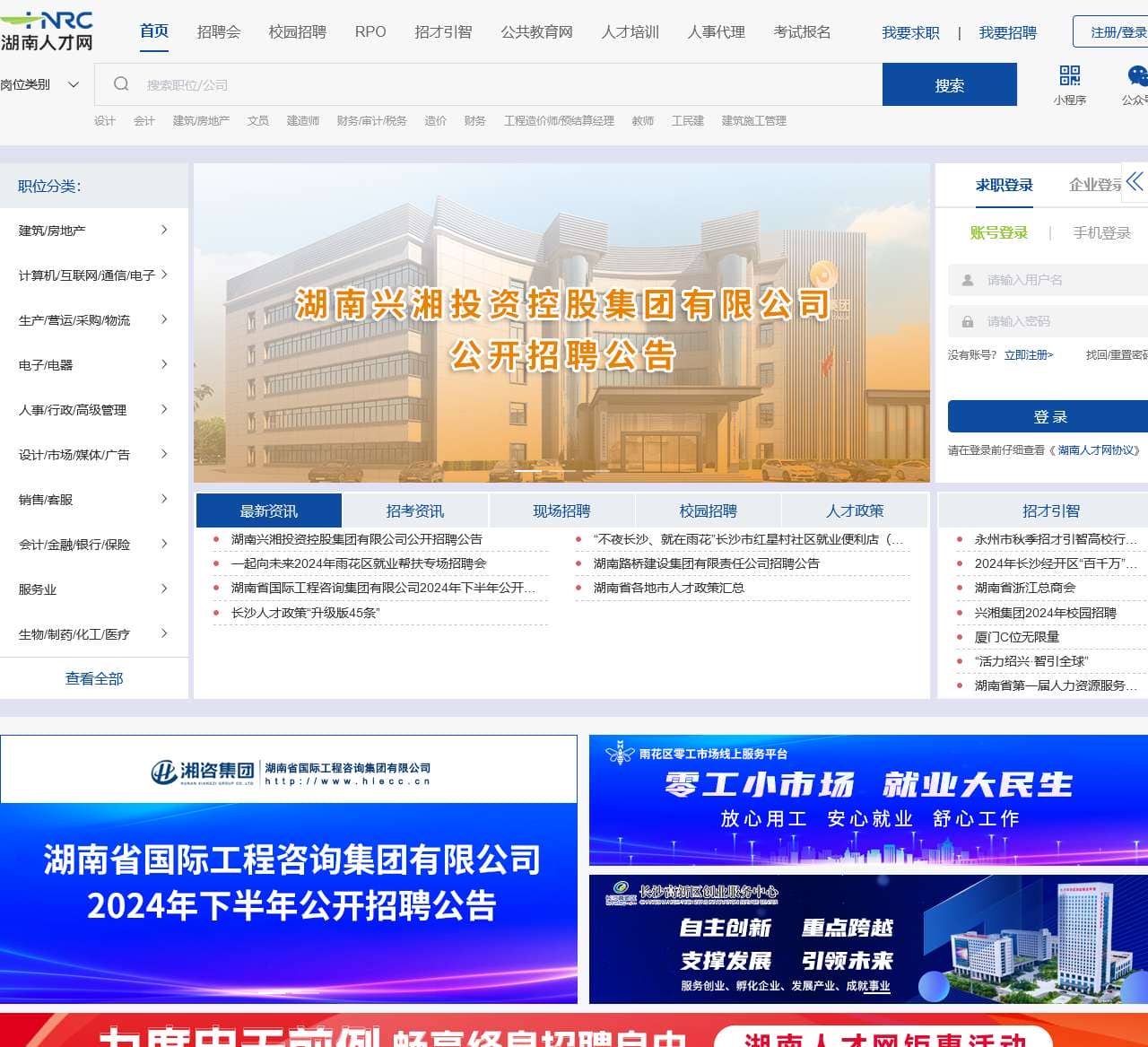Viewport: 1148px width, 1047px height.
Task: Click the 我要求职 link
Action: (x=910, y=32)
